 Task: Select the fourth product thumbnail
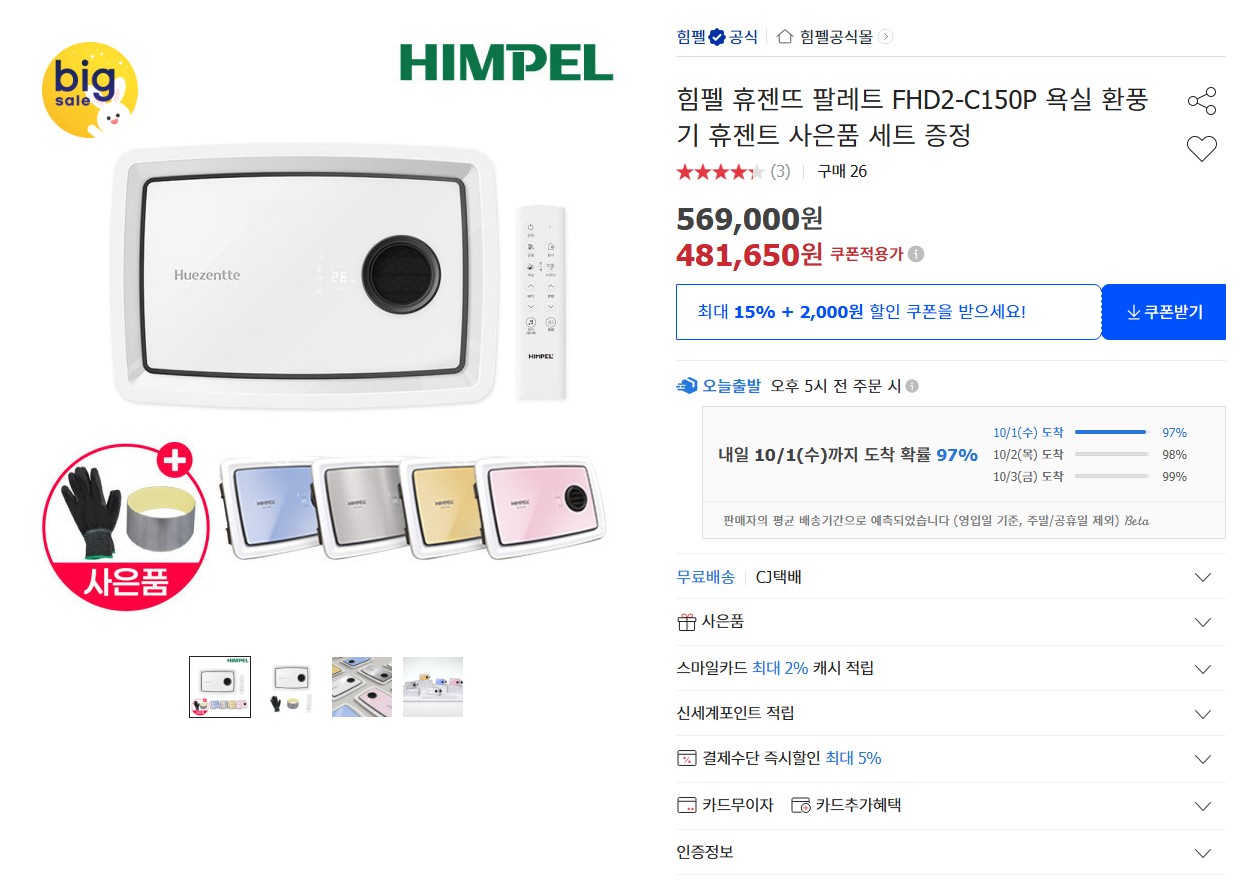point(433,687)
